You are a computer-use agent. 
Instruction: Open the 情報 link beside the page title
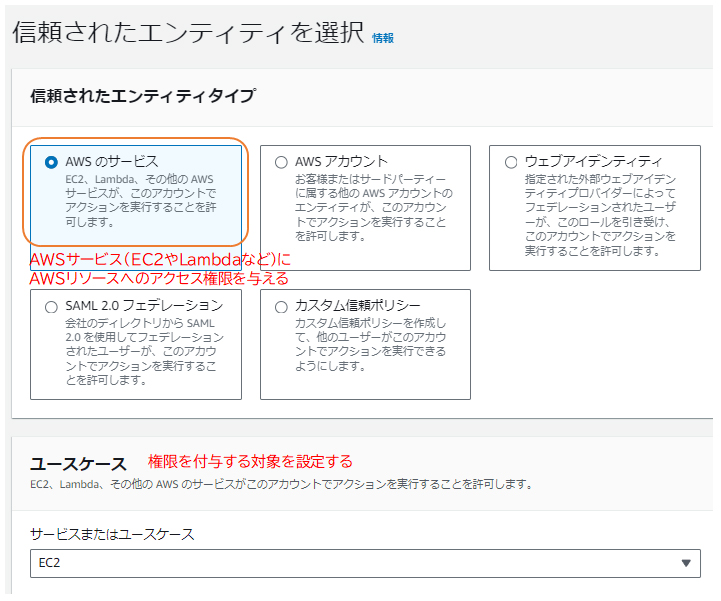[383, 38]
